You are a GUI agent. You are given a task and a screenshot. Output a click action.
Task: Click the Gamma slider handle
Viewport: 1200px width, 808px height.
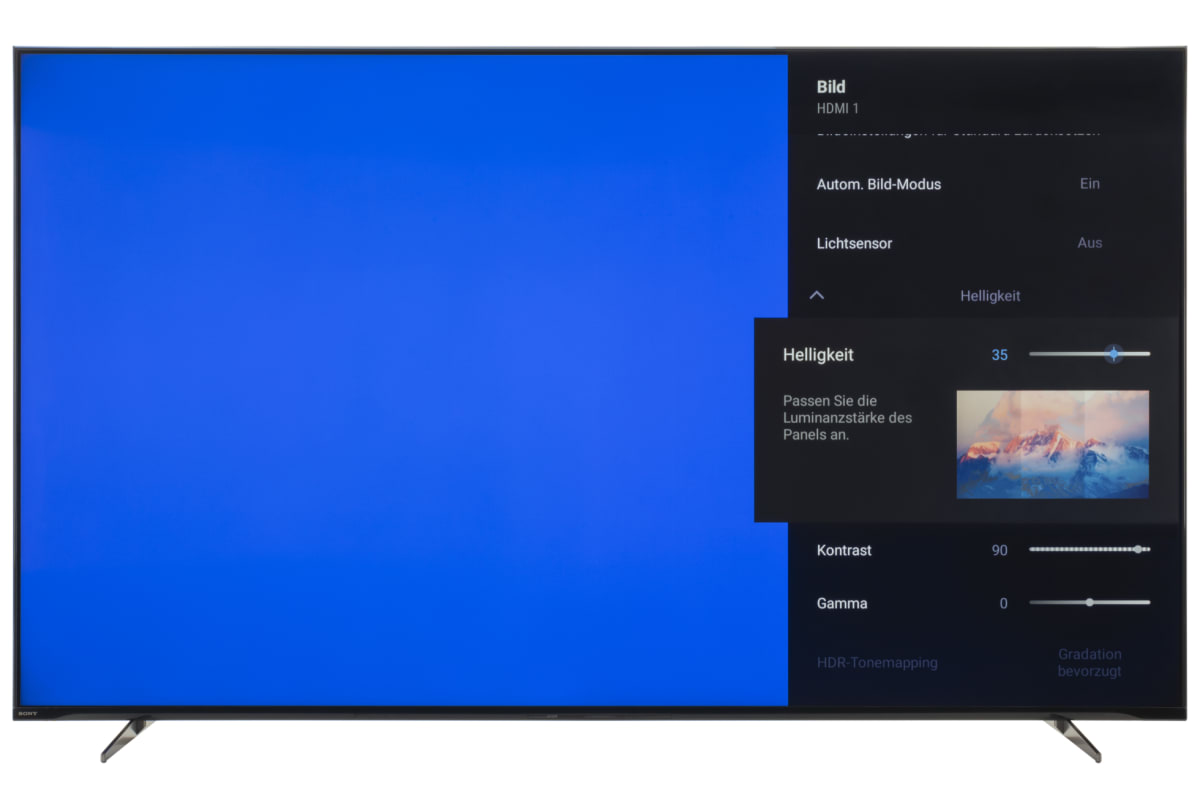(1089, 602)
